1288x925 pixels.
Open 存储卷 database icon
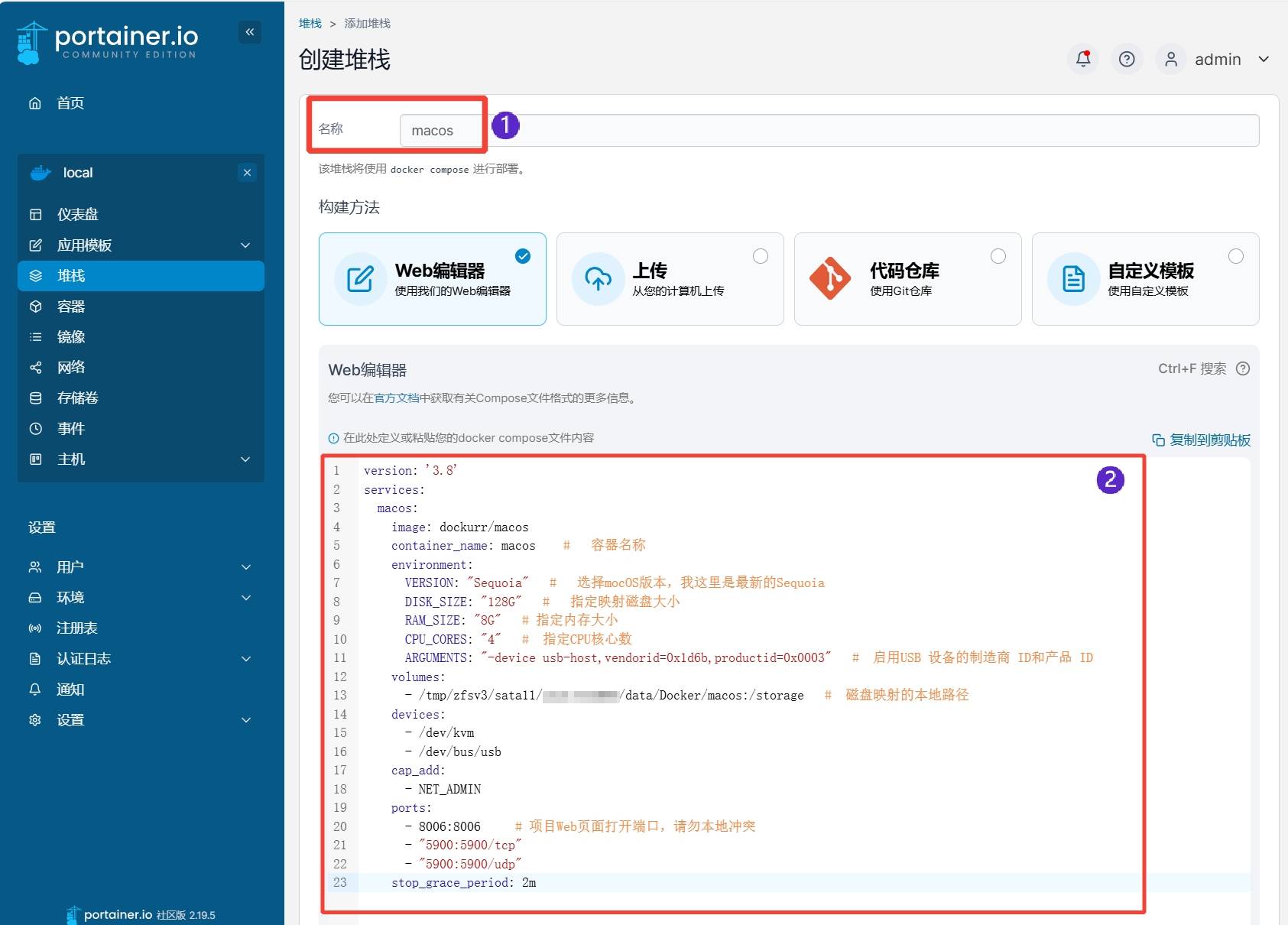pyautogui.click(x=35, y=398)
